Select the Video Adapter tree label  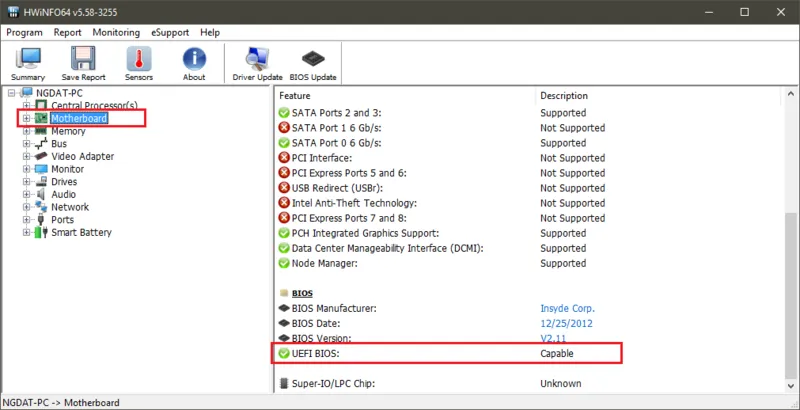[83, 156]
